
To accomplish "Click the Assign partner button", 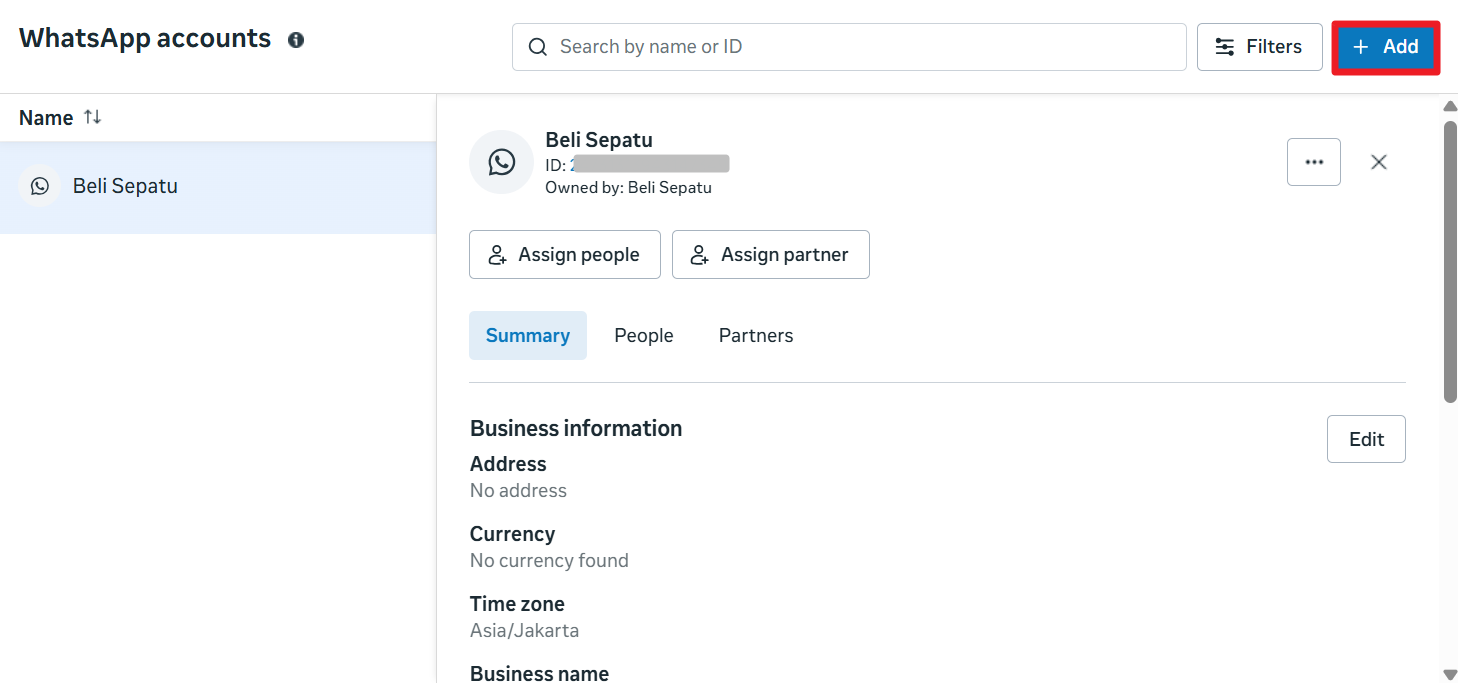I will point(770,255).
